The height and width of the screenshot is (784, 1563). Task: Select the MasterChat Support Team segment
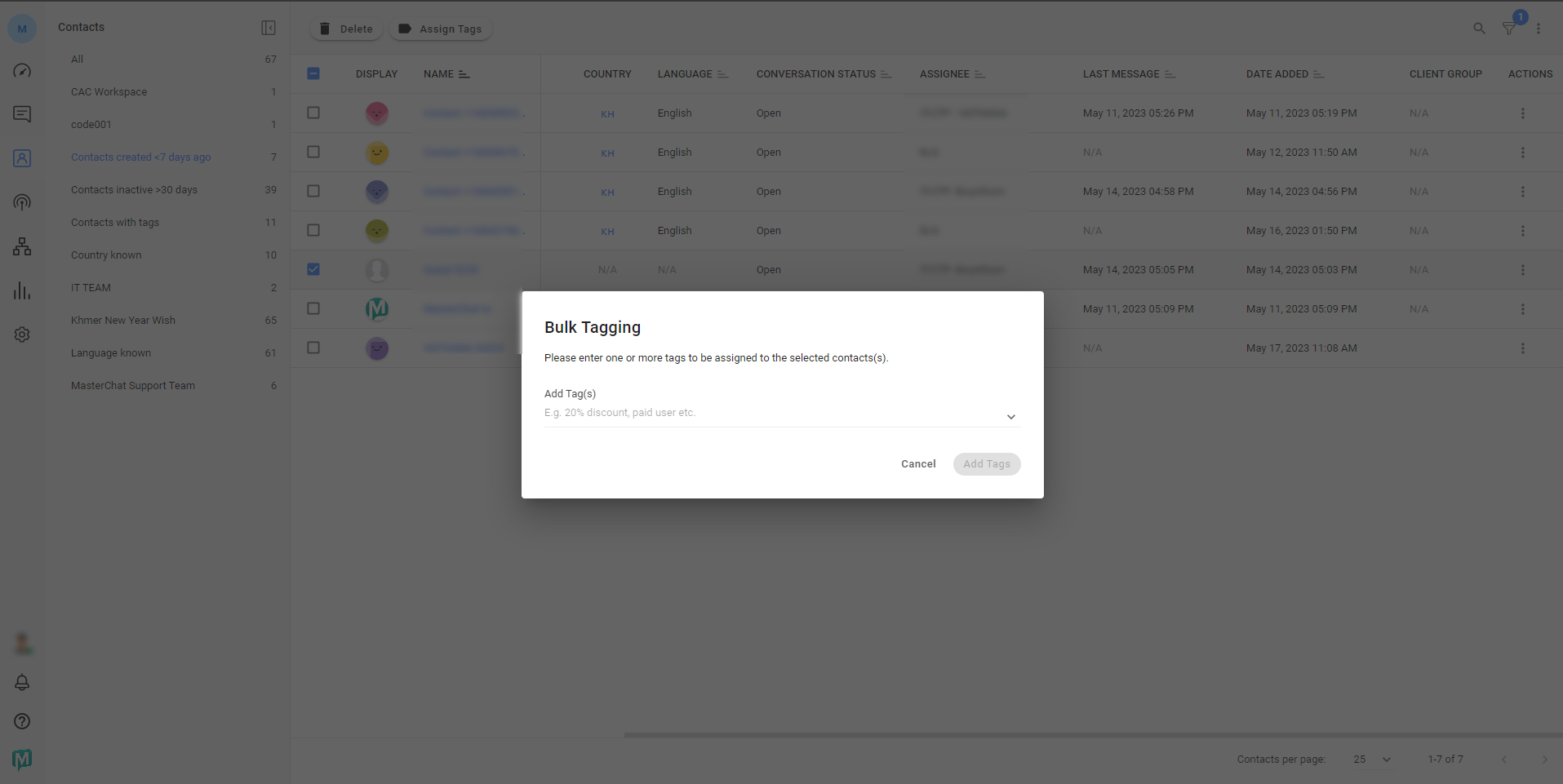(x=173, y=386)
